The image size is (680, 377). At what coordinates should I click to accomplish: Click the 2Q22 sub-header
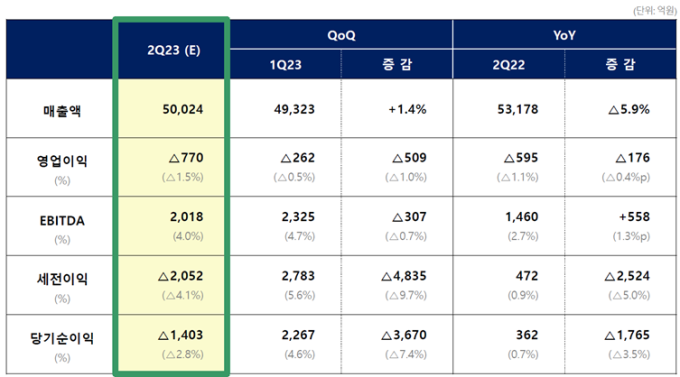pyautogui.click(x=509, y=65)
